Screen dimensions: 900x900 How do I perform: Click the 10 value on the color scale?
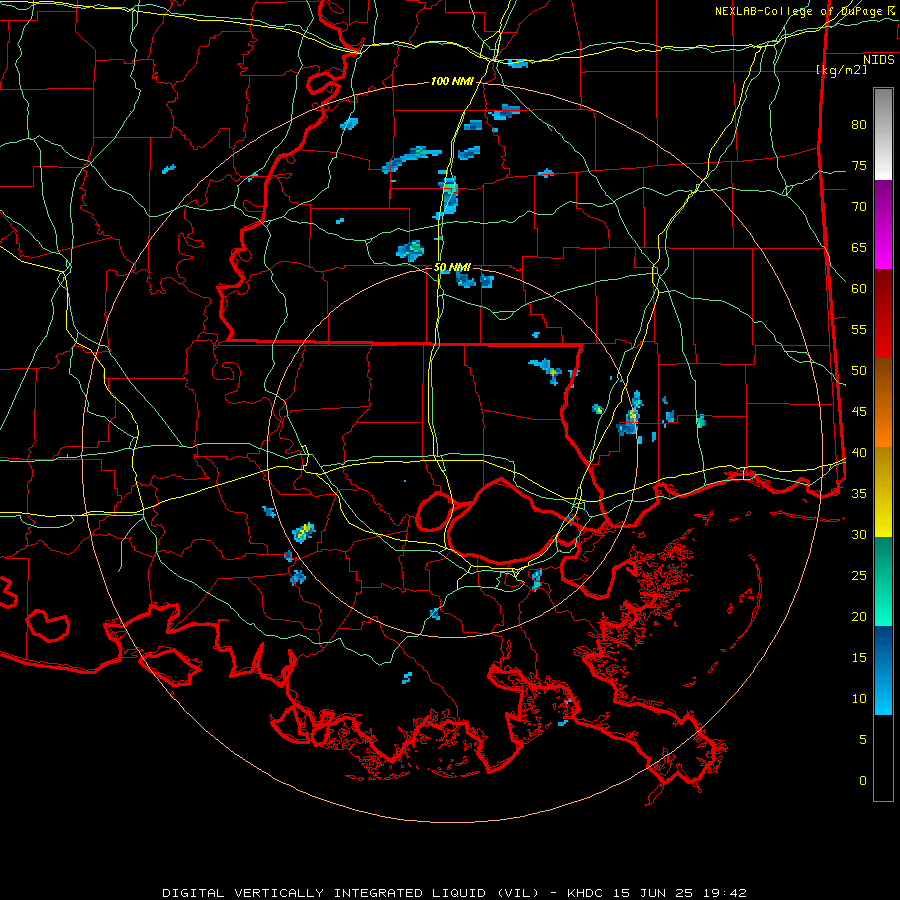(x=859, y=699)
